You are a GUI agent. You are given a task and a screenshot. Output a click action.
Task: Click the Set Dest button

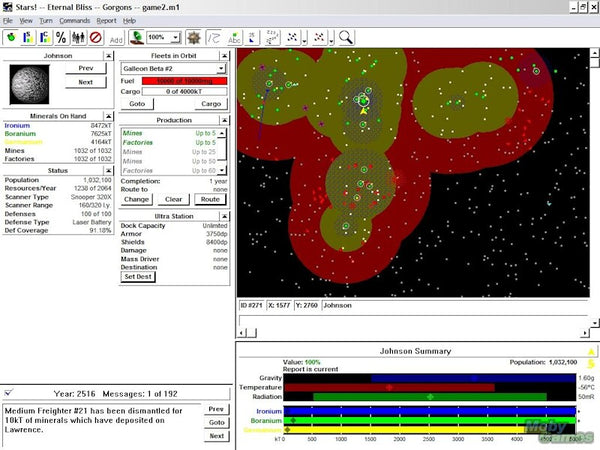[136, 277]
